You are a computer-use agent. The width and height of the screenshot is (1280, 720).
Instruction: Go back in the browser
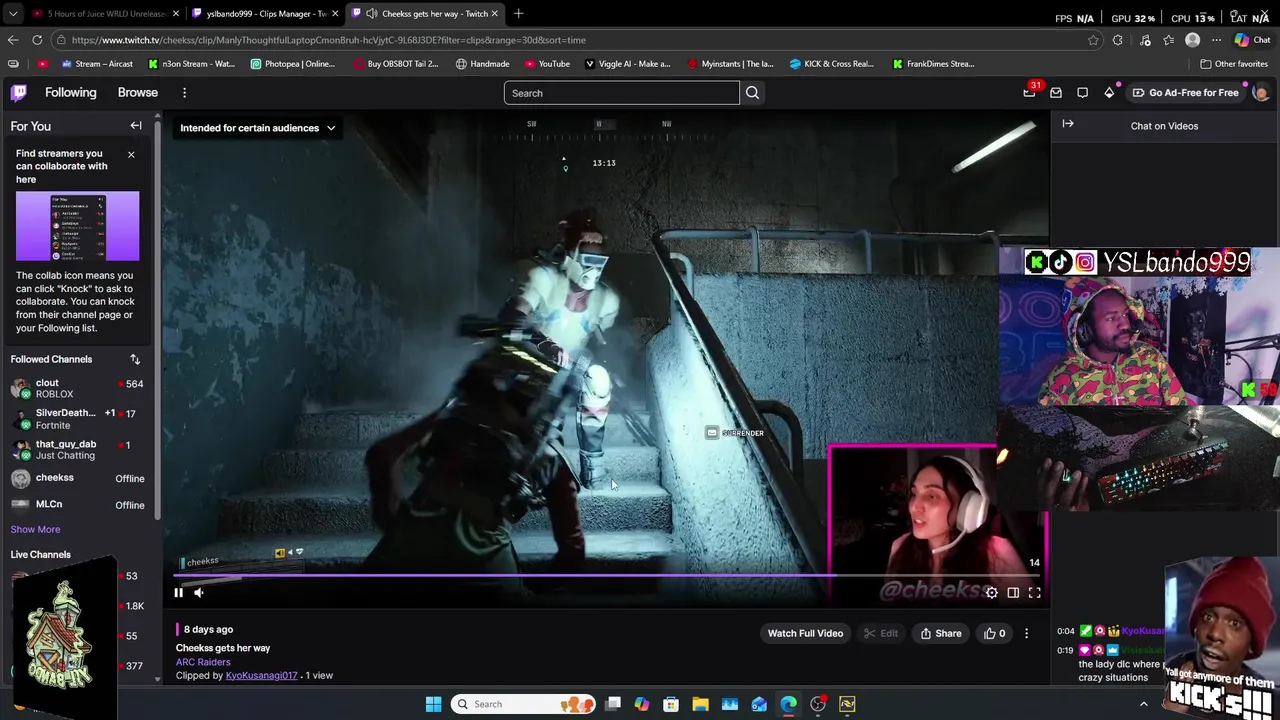point(12,40)
